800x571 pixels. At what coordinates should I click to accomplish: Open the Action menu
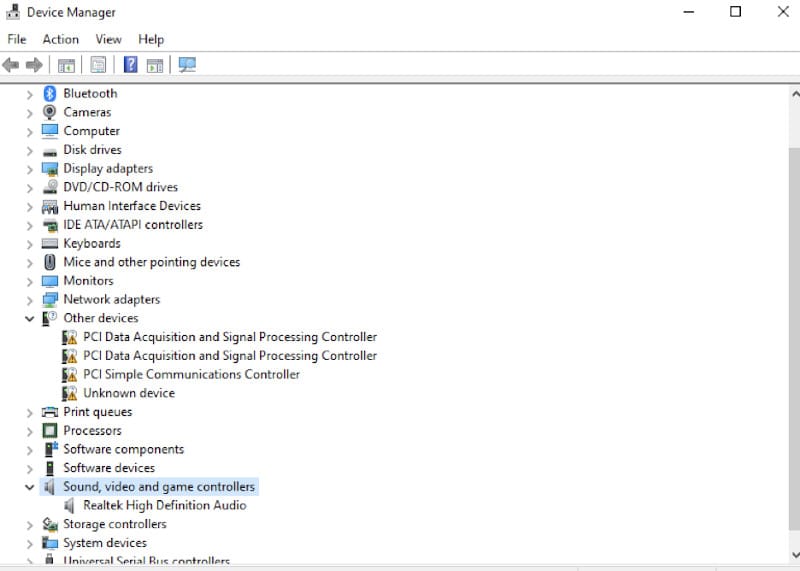tap(61, 39)
